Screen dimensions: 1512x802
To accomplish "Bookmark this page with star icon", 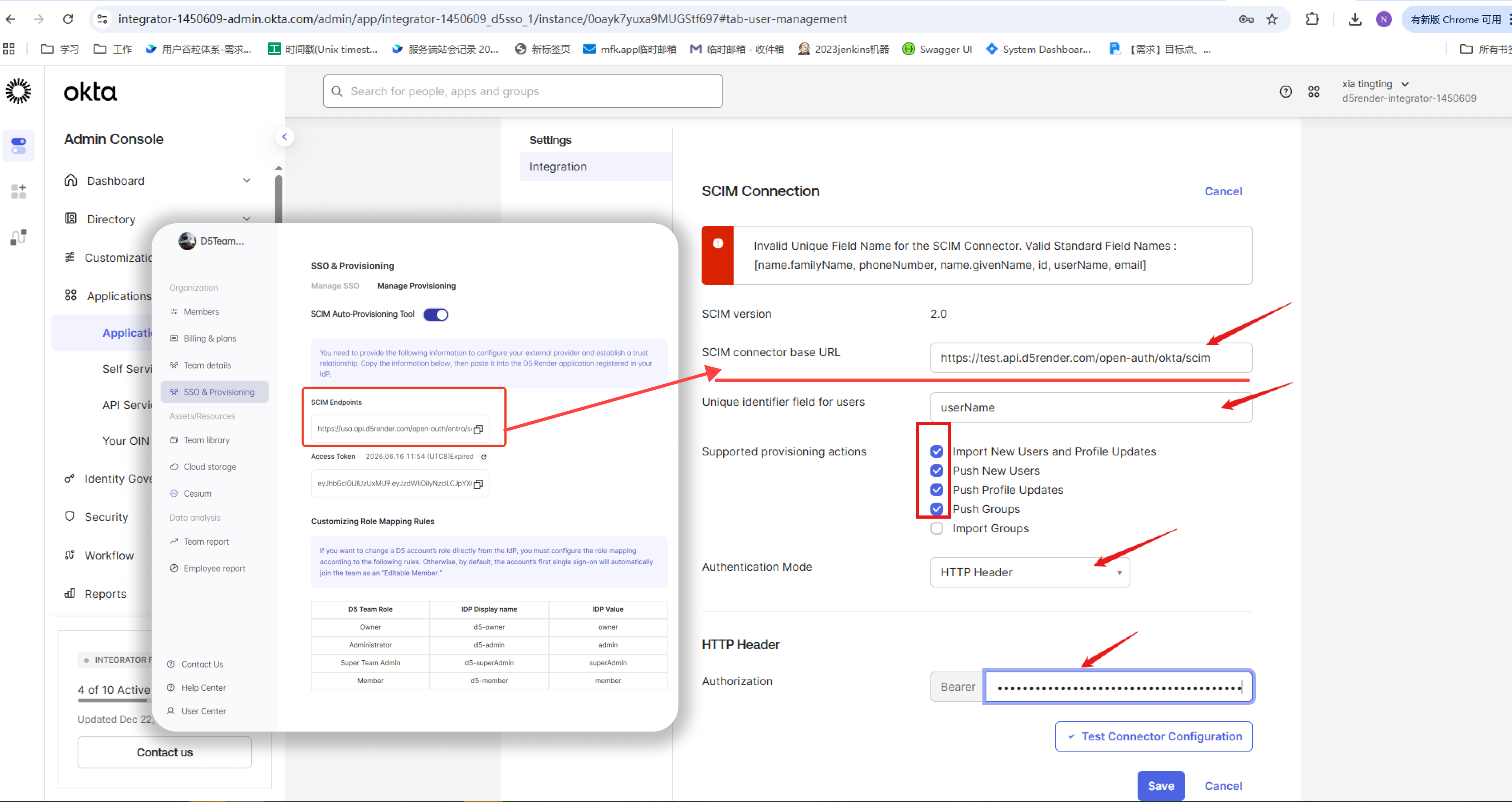I will tap(1271, 19).
